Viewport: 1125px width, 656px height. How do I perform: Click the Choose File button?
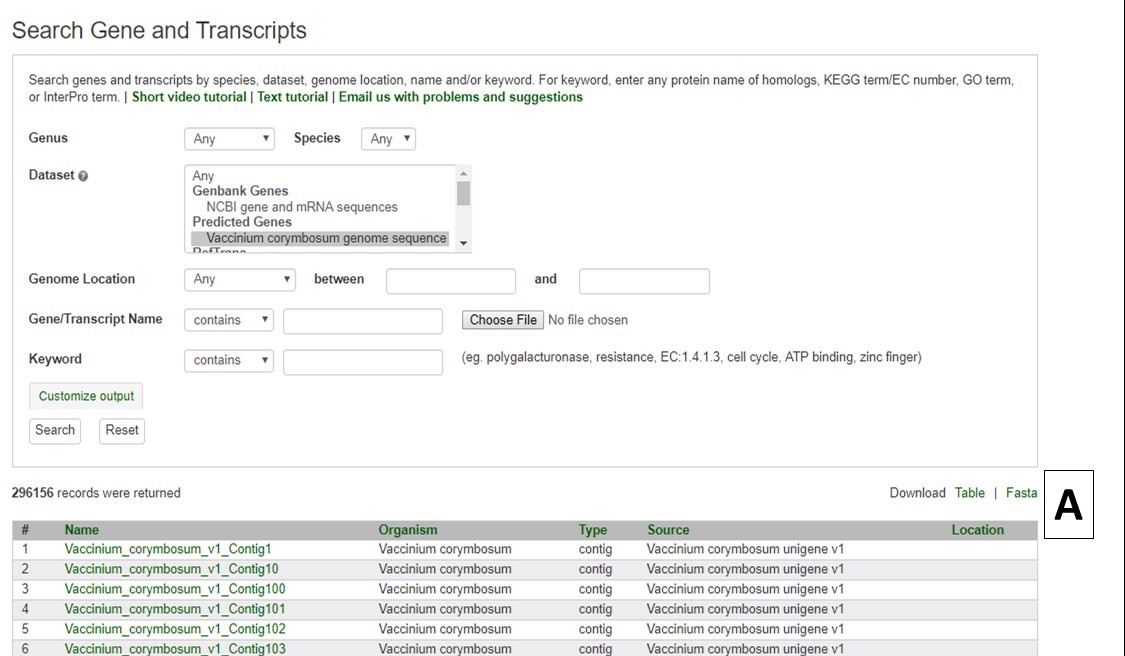[x=503, y=320]
